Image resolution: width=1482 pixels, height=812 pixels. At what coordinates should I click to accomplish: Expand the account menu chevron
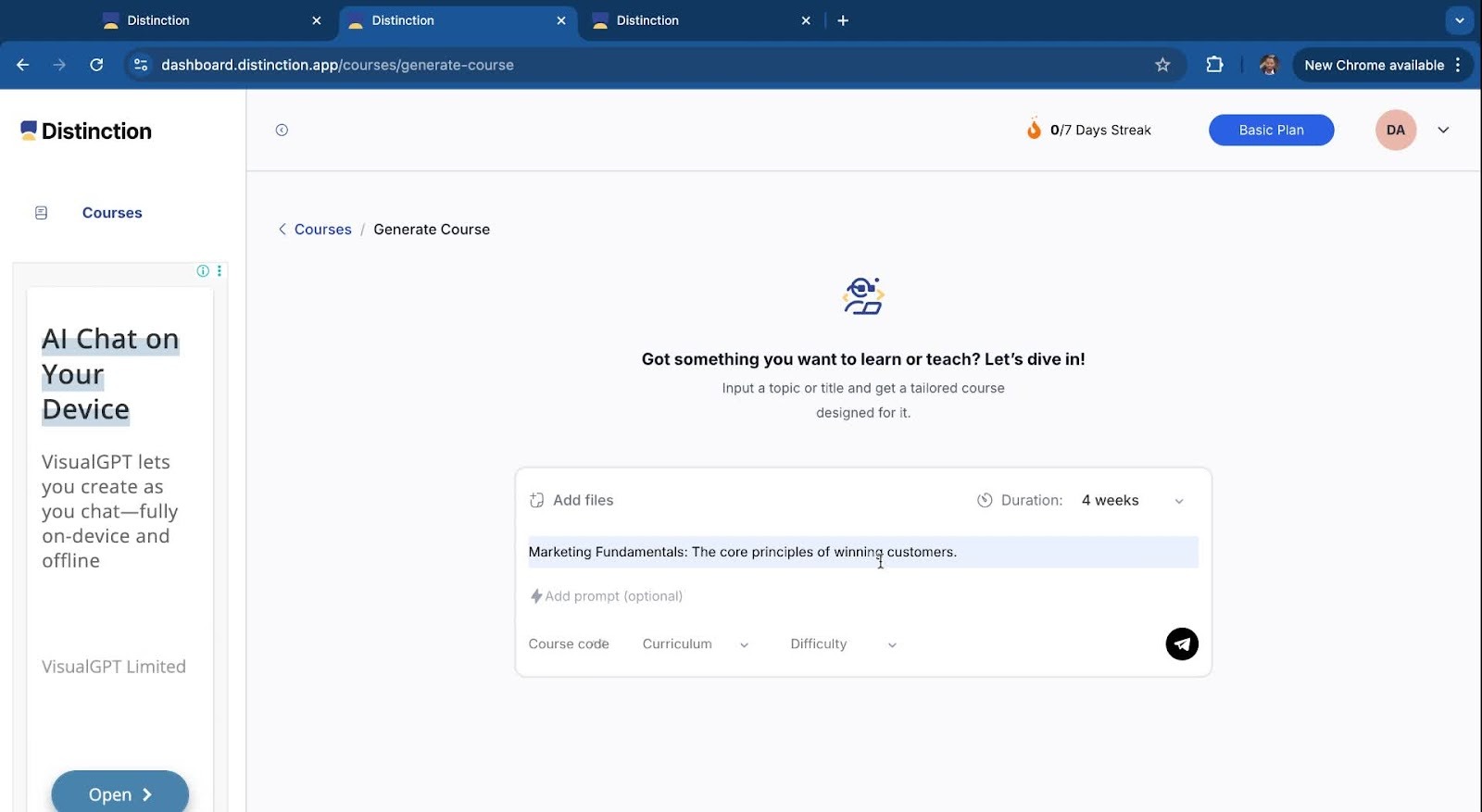click(x=1443, y=131)
